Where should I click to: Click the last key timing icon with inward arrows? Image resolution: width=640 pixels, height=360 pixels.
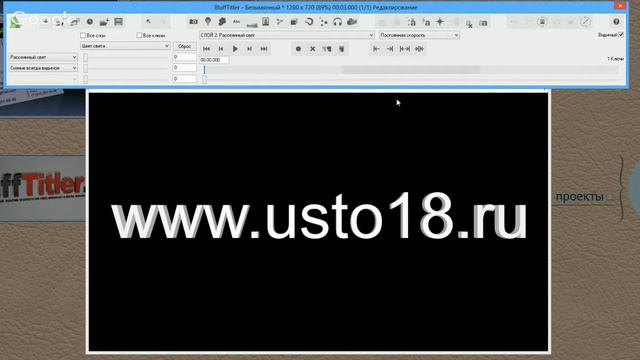(x=419, y=49)
